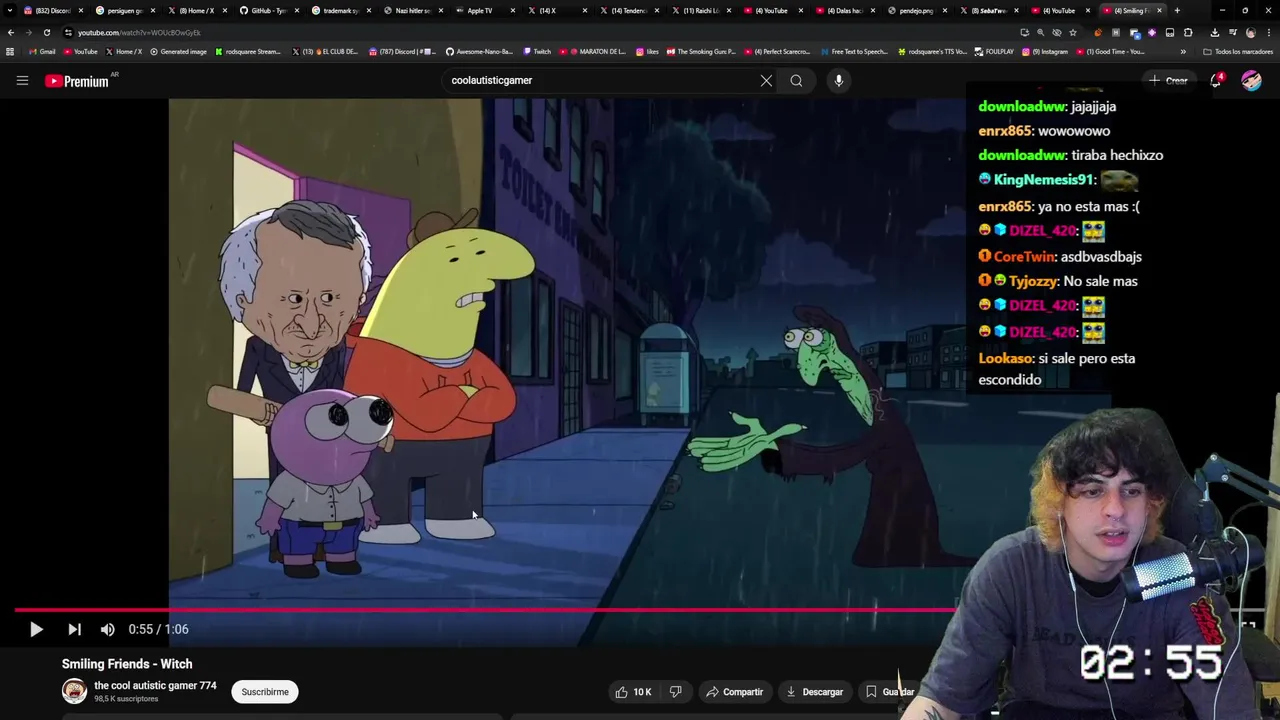1280x720 pixels.
Task: Share via the Compartir button
Action: (x=735, y=691)
